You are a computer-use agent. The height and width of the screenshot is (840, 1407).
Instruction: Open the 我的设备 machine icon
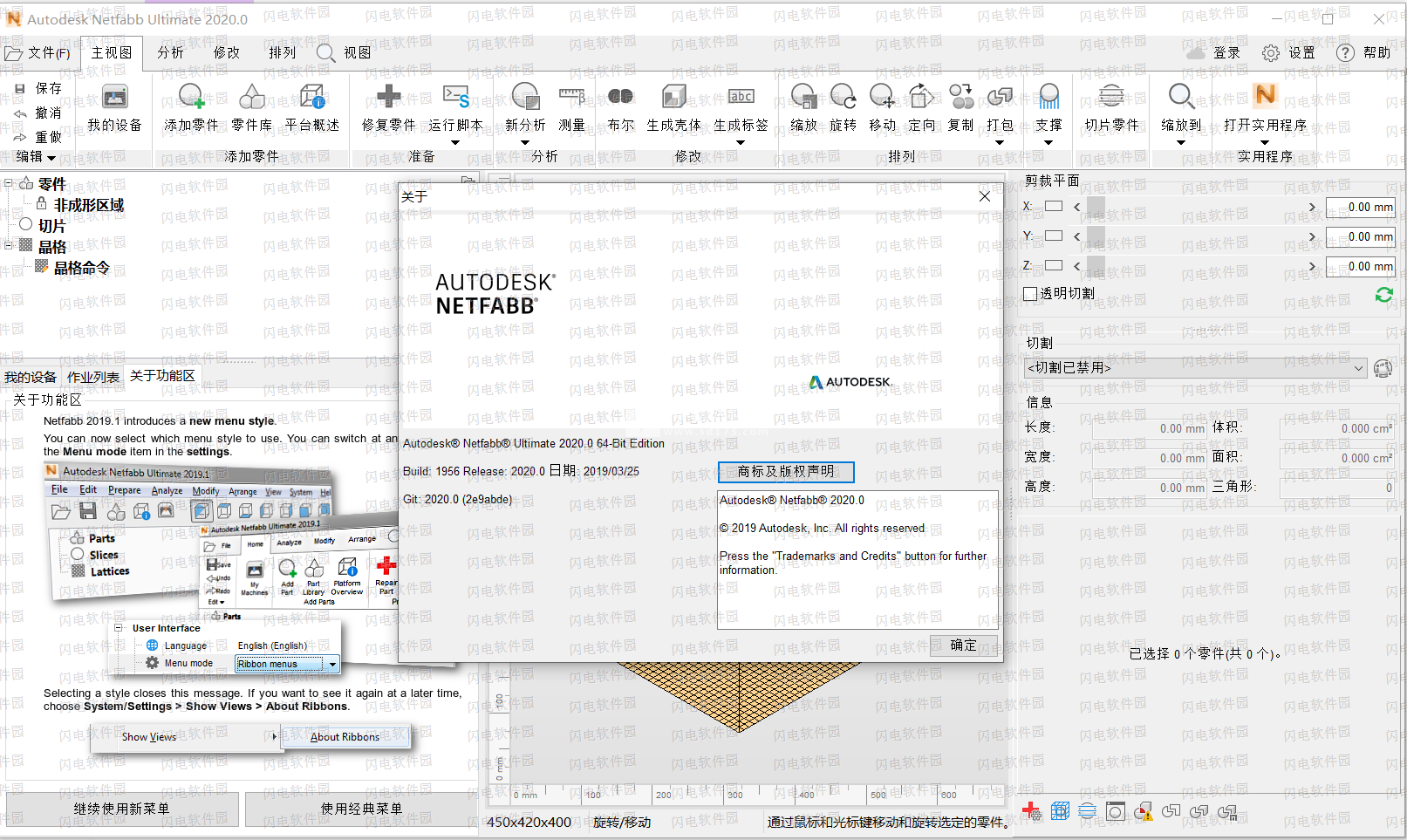point(114,97)
